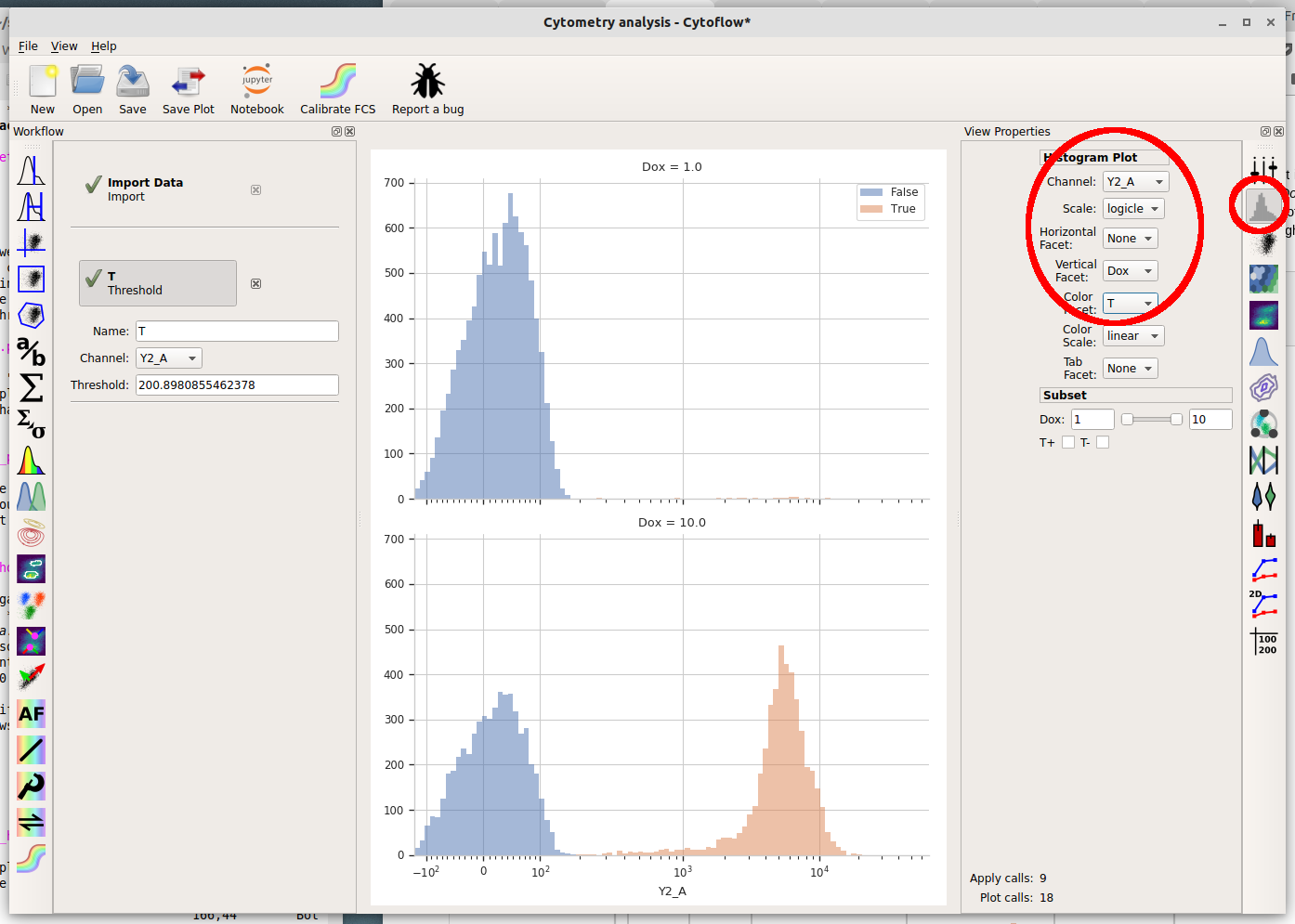The image size is (1295, 924).
Task: Check the T- subset checkbox
Action: coord(1103,443)
